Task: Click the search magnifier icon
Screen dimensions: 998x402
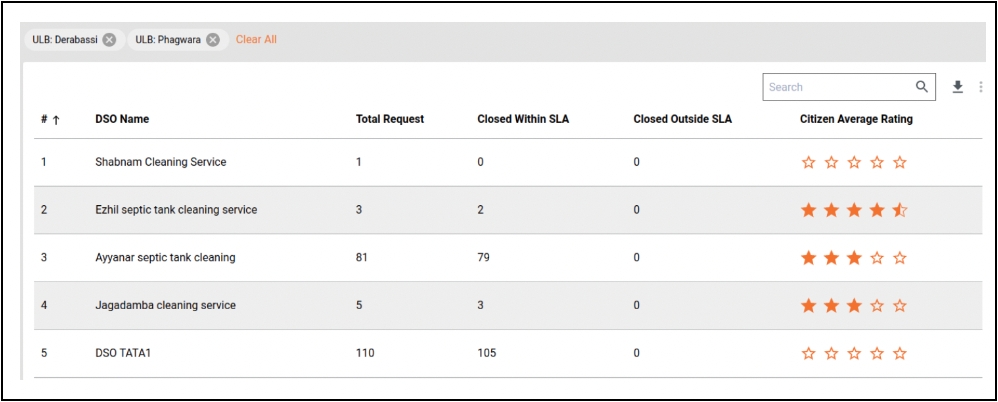Action: click(x=922, y=87)
